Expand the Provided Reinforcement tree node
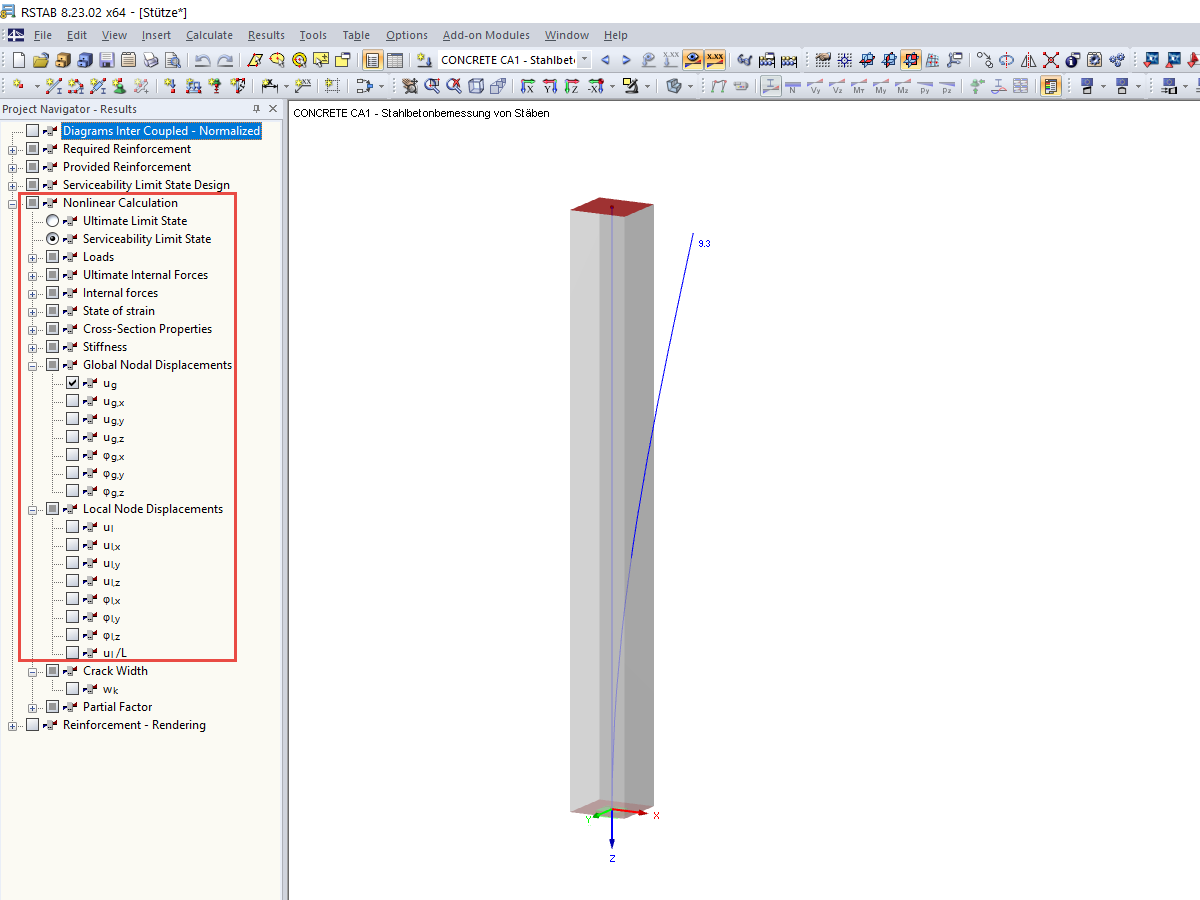Viewport: 1200px width, 900px height. pos(13,167)
